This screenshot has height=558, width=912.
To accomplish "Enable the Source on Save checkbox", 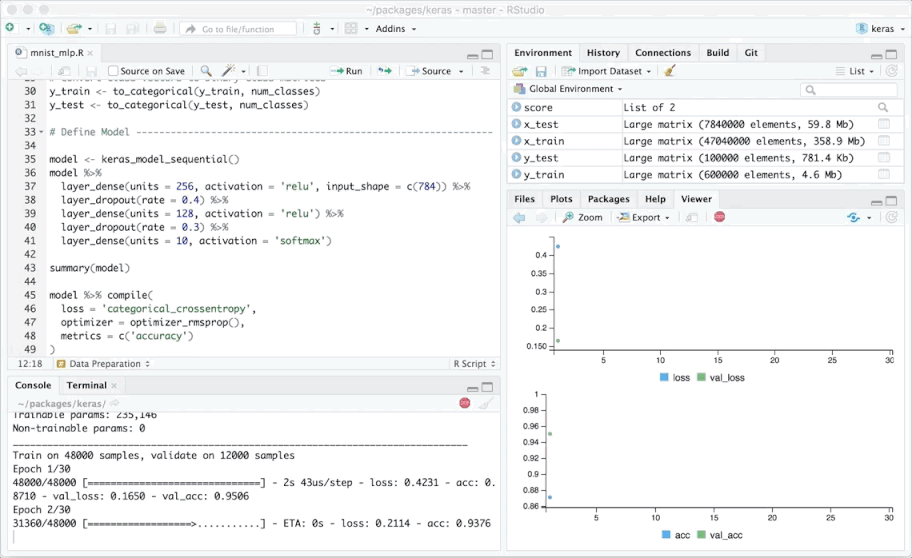I will [114, 71].
